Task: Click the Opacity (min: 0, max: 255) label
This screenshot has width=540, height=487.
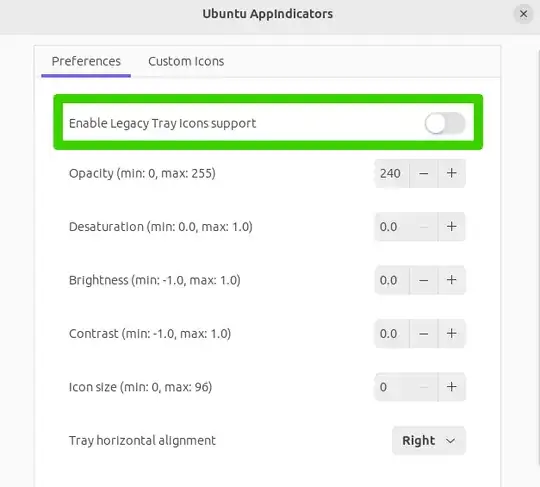Action: pos(142,173)
